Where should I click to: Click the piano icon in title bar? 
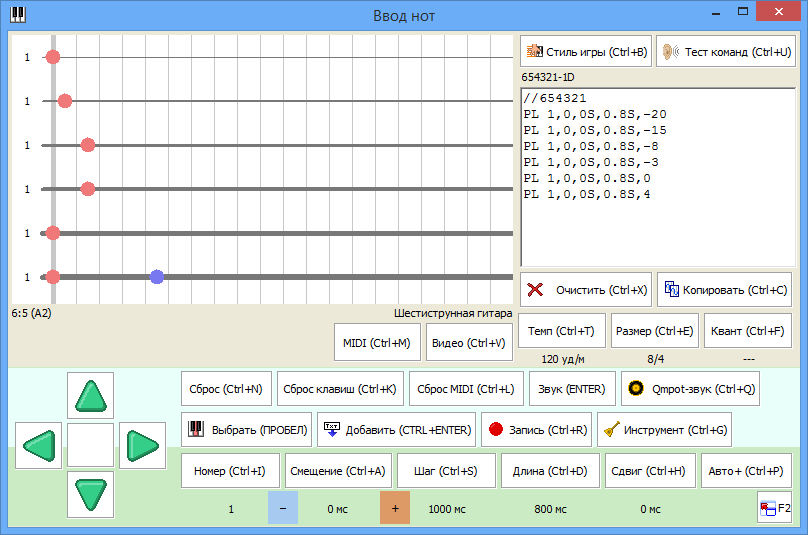click(18, 14)
